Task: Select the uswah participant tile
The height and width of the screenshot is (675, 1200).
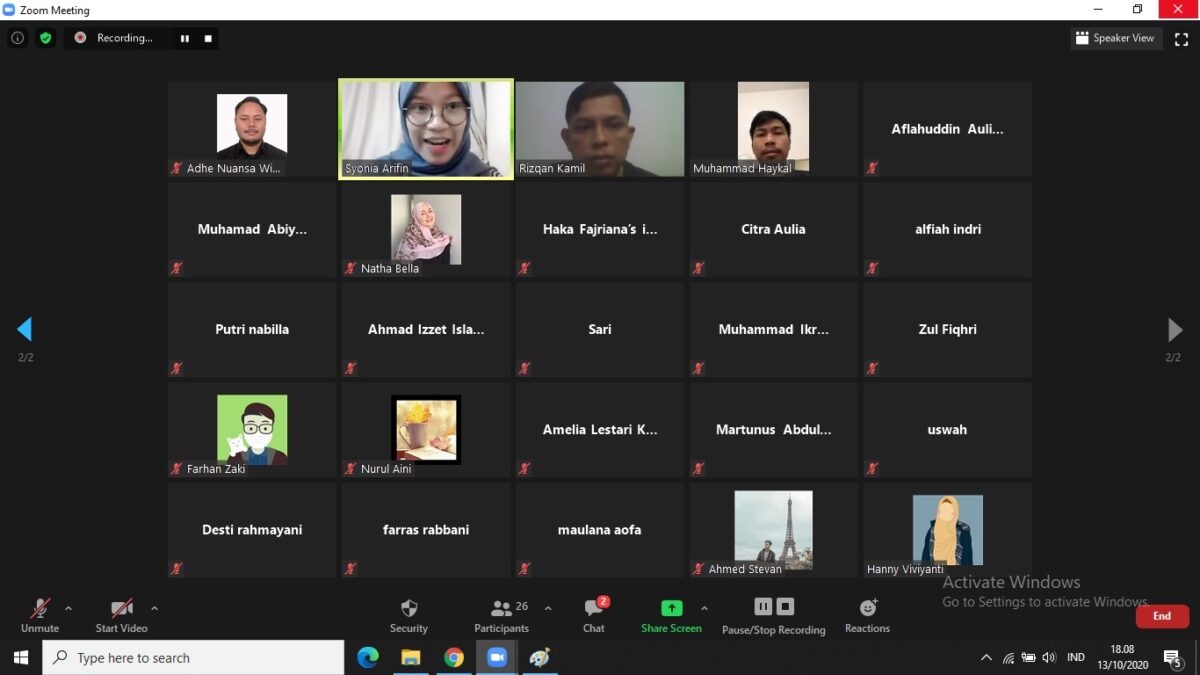Action: [x=948, y=429]
